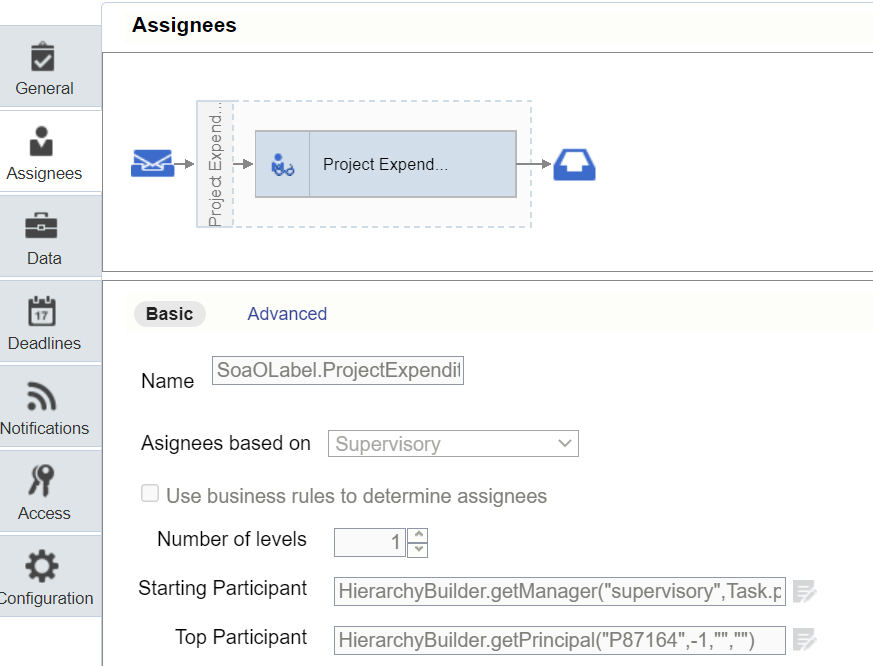Open the Asignees based on dropdown
The width and height of the screenshot is (873, 666).
pos(563,443)
